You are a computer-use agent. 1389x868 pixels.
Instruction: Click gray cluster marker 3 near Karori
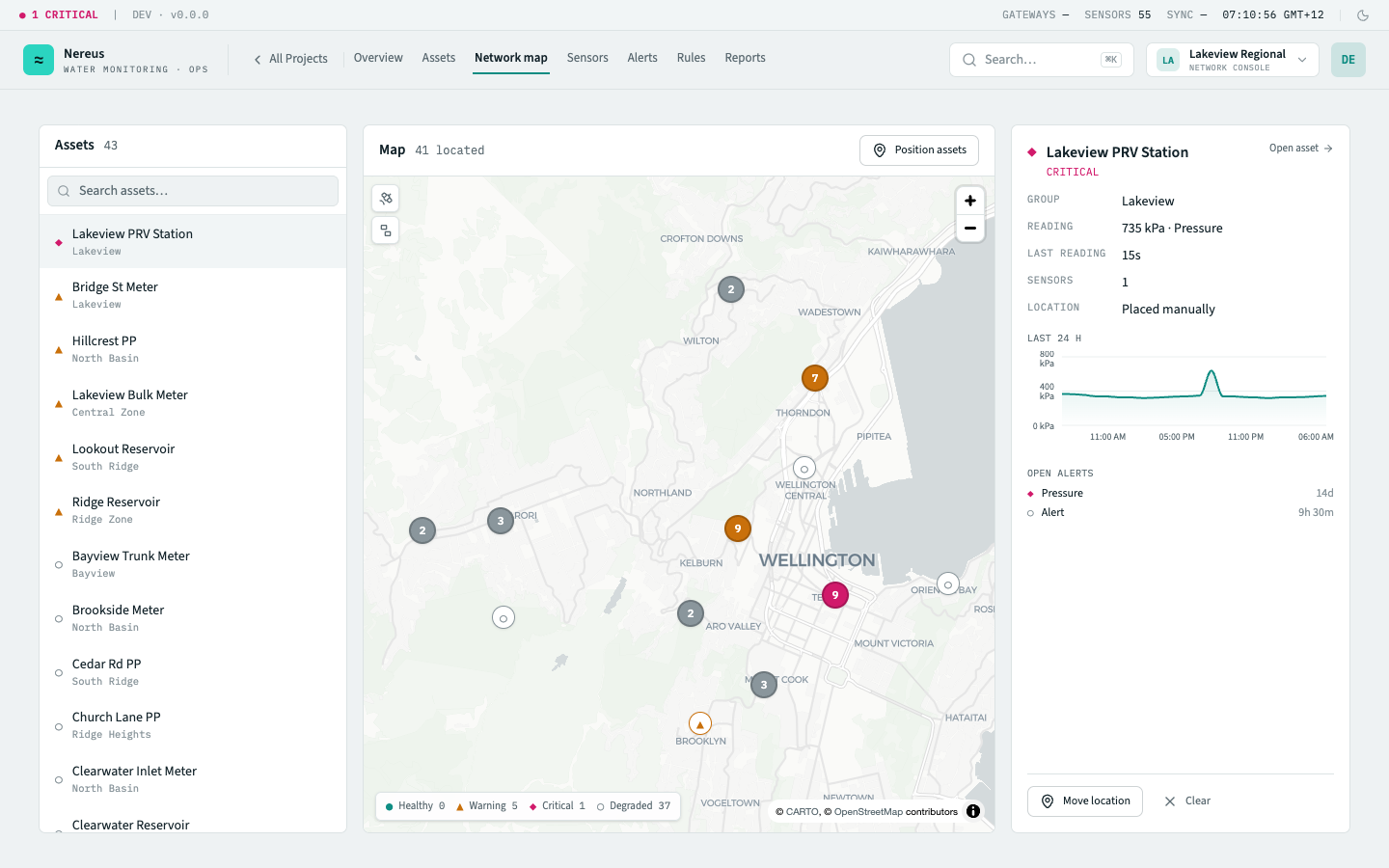tap(501, 521)
